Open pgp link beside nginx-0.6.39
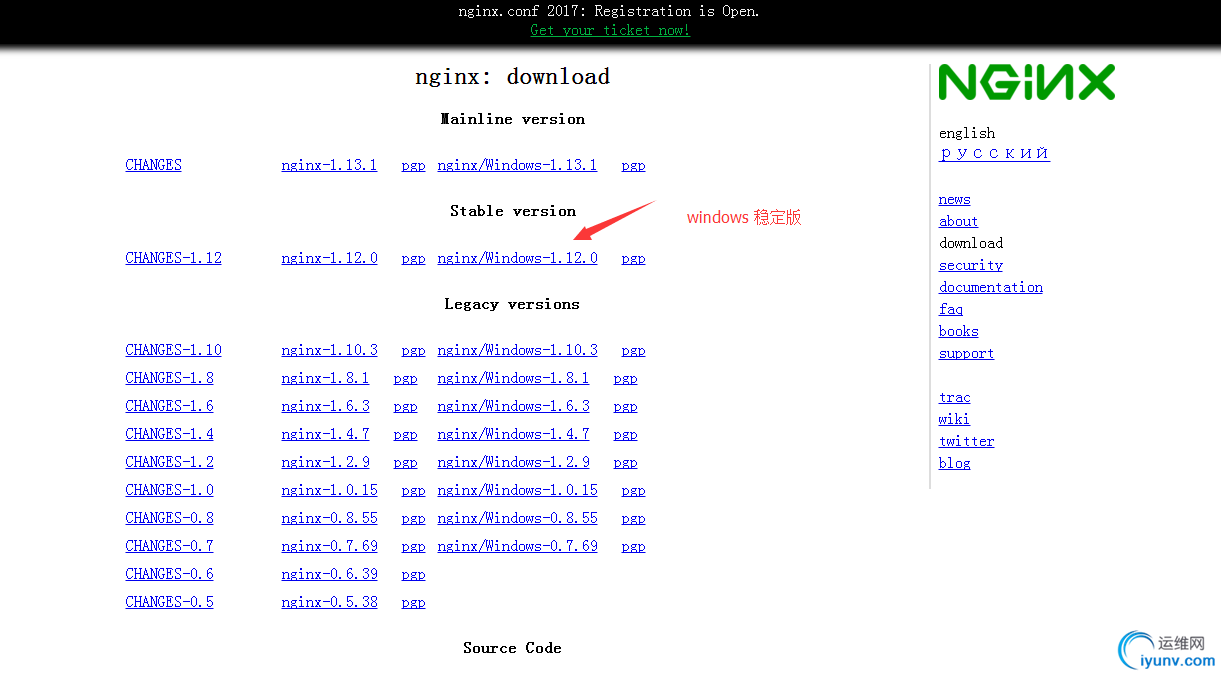The width and height of the screenshot is (1221, 677). pyautogui.click(x=413, y=575)
